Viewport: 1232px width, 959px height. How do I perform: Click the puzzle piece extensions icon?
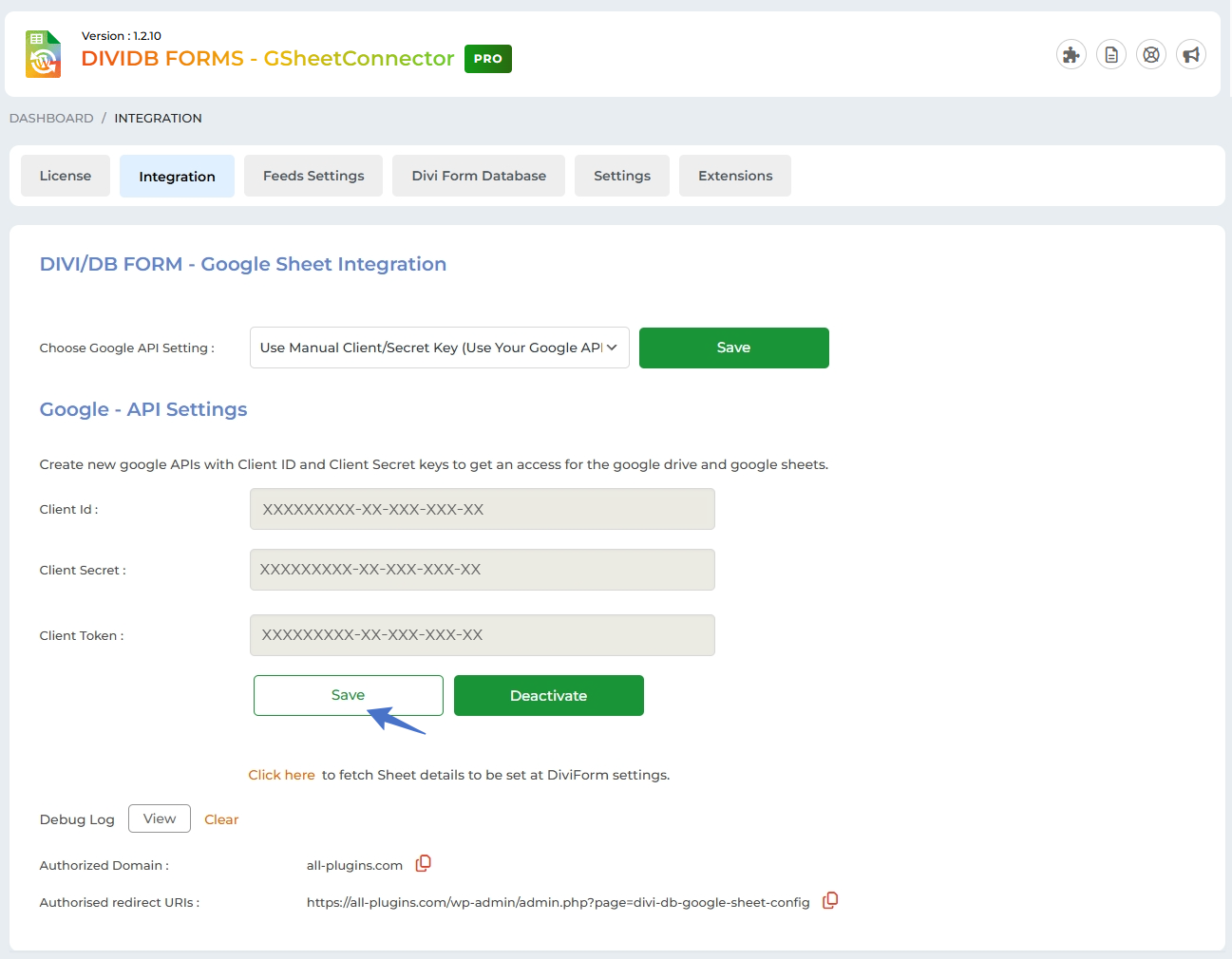[1071, 55]
